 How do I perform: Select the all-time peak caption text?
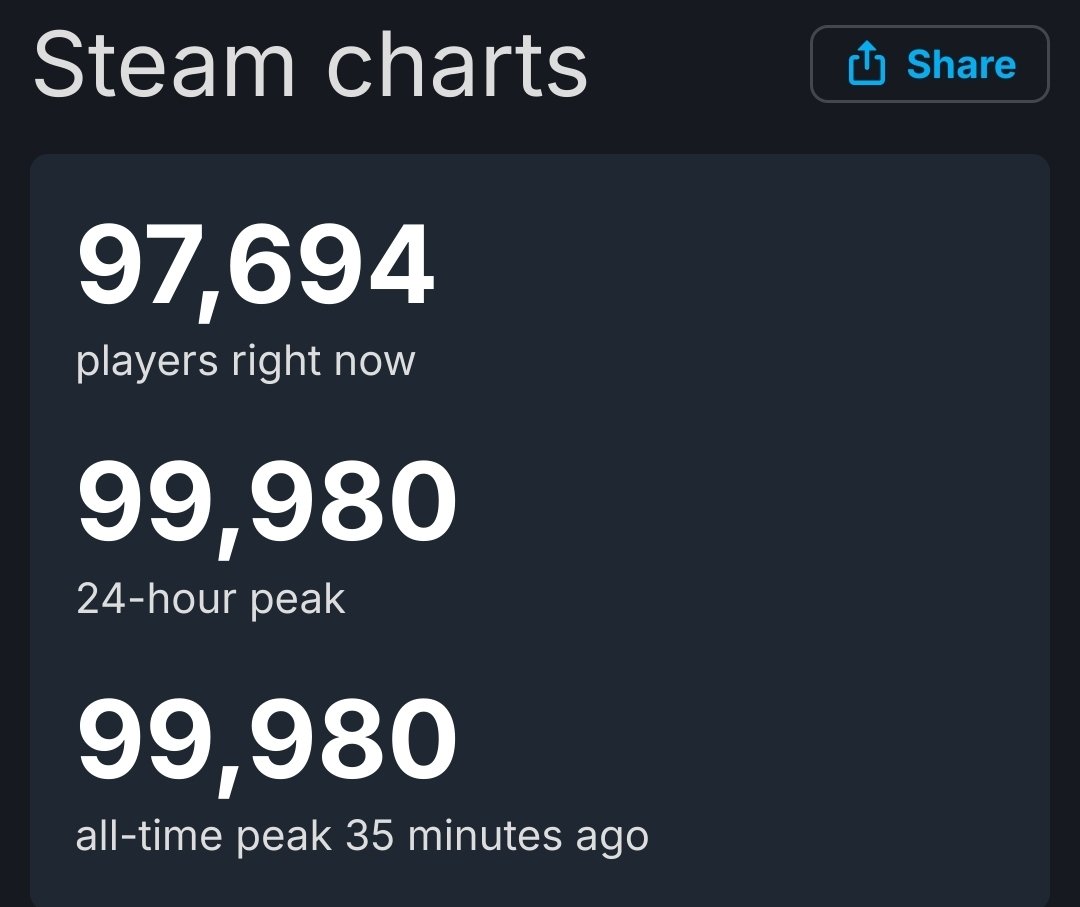(x=203, y=837)
